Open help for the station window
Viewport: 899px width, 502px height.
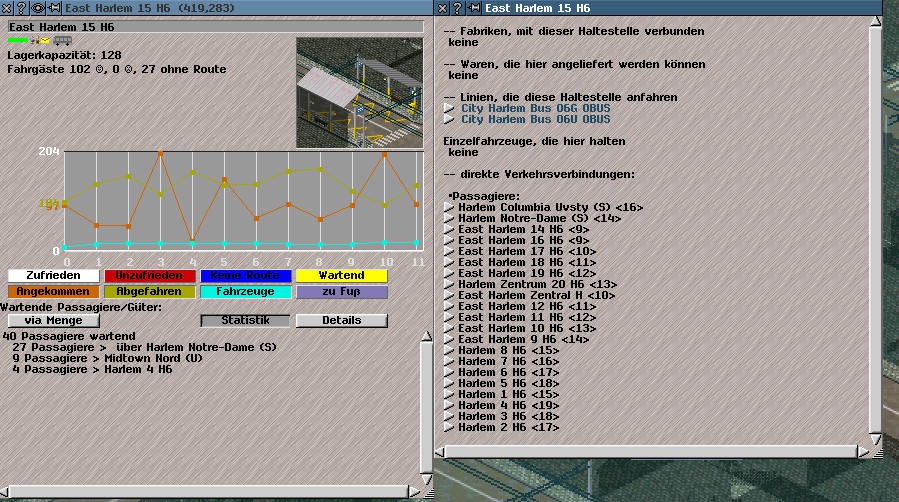(23, 7)
